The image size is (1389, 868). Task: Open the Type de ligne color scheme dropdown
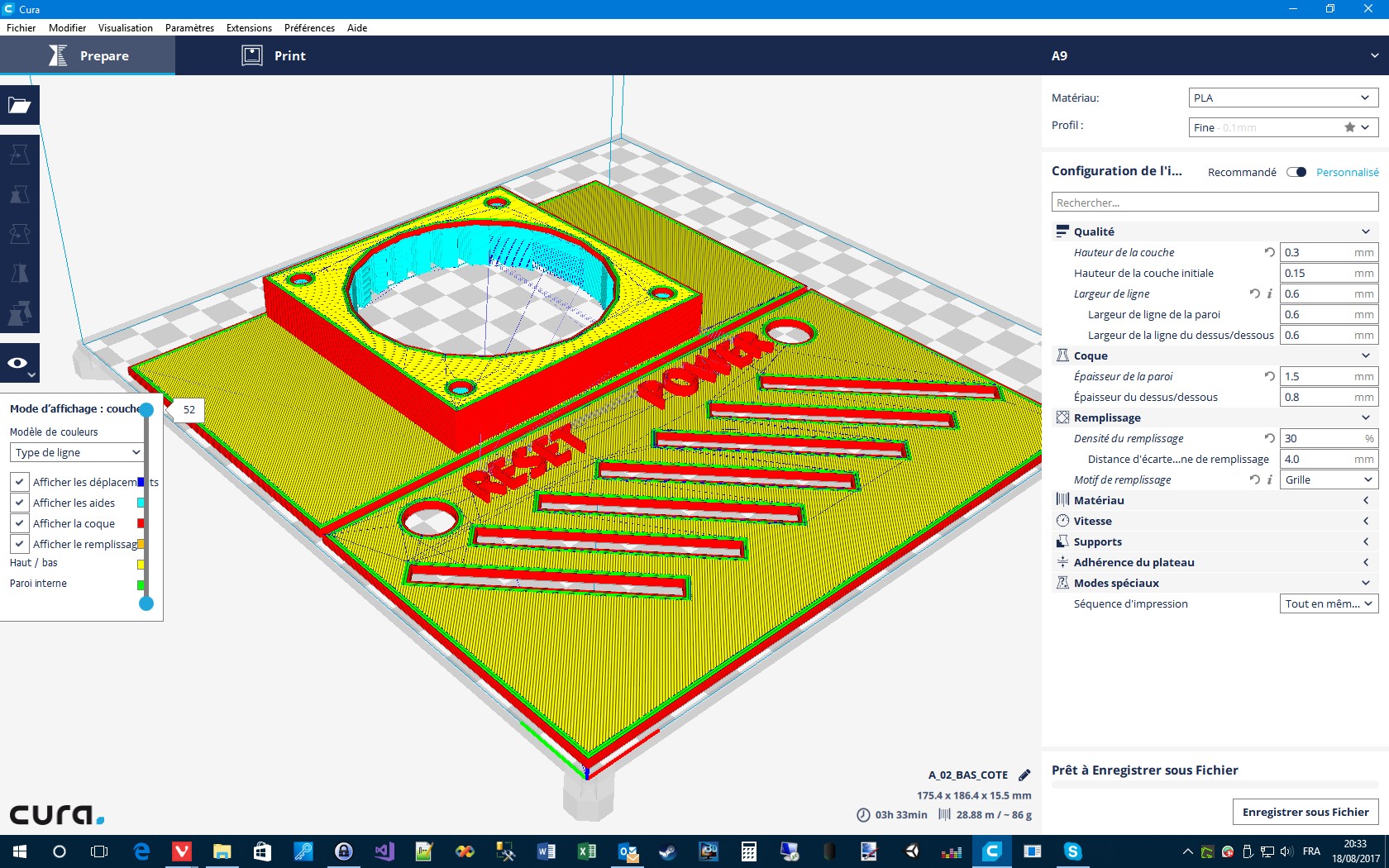[x=78, y=452]
